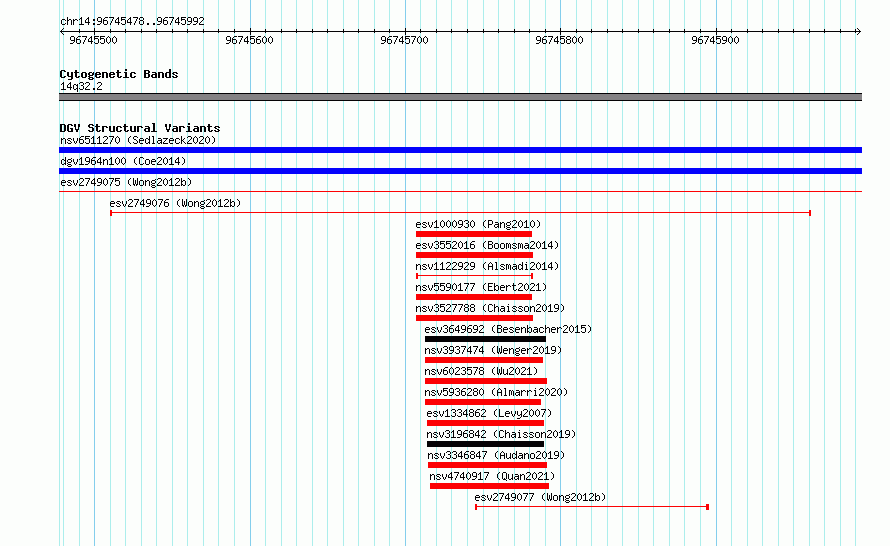Image resolution: width=890 pixels, height=546 pixels.
Task: Click the dgv1964n100 (Coe2014) label
Action: coord(123,161)
